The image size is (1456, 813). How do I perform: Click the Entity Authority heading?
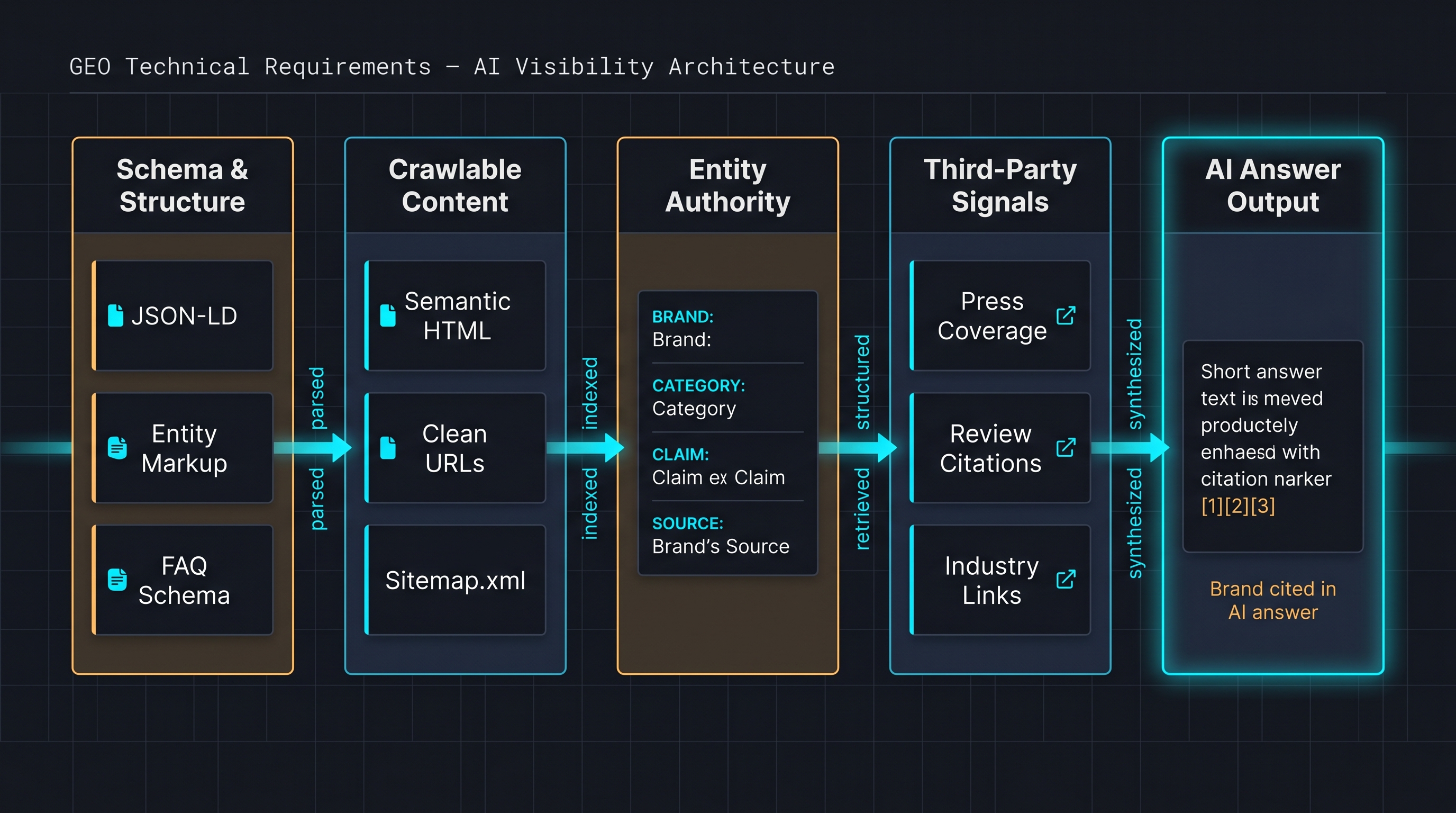[727, 185]
